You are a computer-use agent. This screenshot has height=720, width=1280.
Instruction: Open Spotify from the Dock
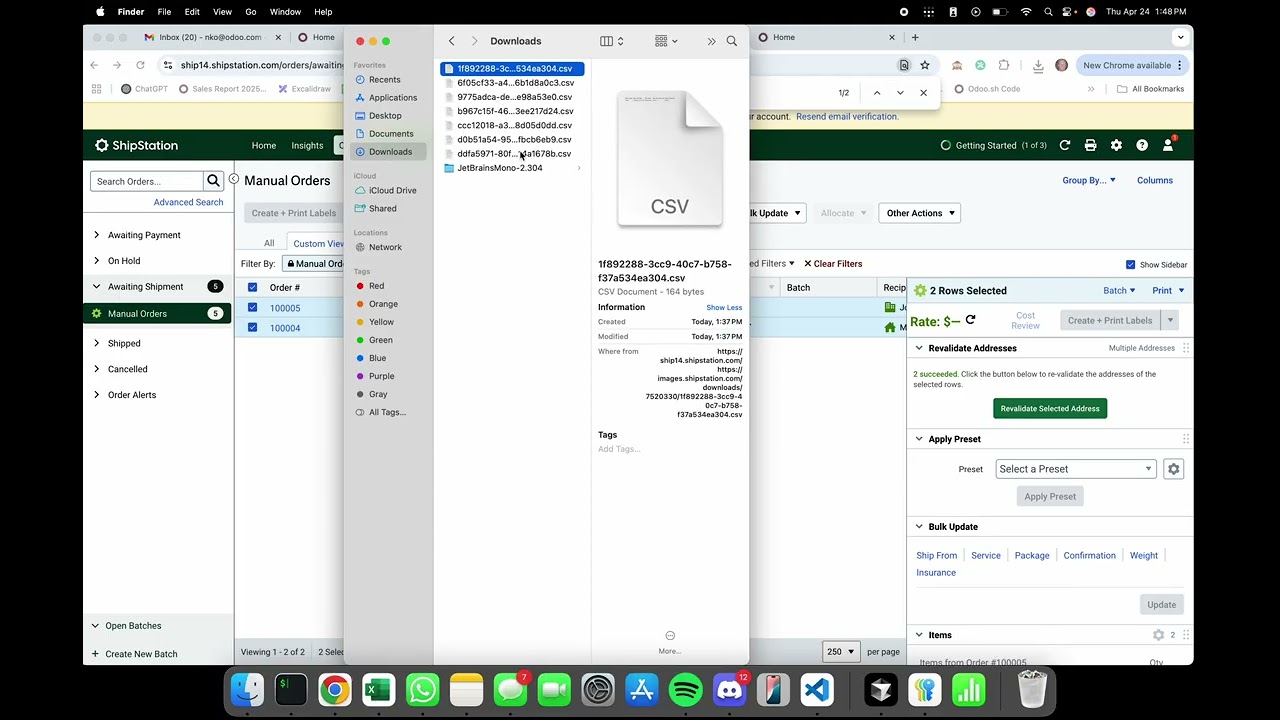685,690
